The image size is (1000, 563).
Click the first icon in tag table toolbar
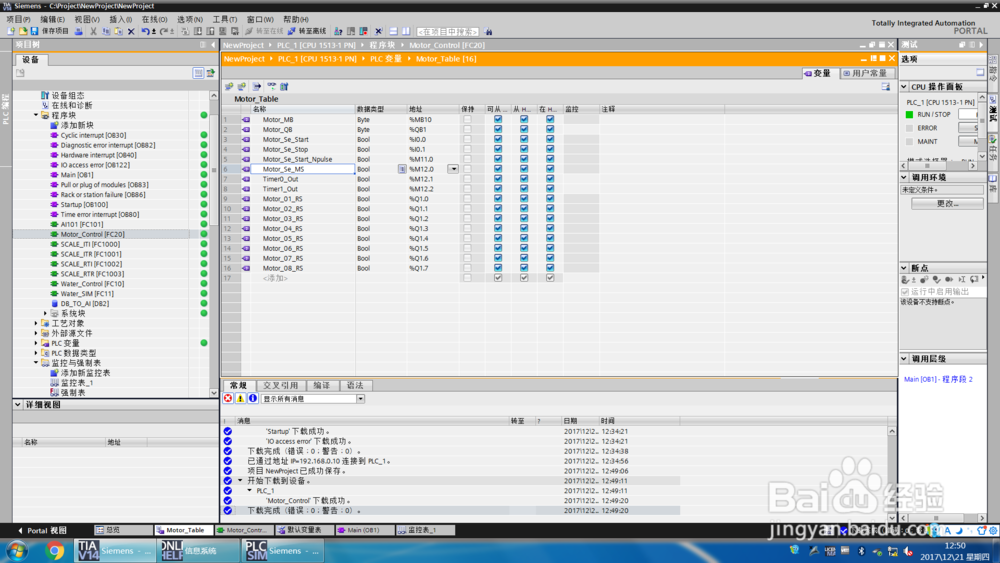pyautogui.click(x=229, y=86)
